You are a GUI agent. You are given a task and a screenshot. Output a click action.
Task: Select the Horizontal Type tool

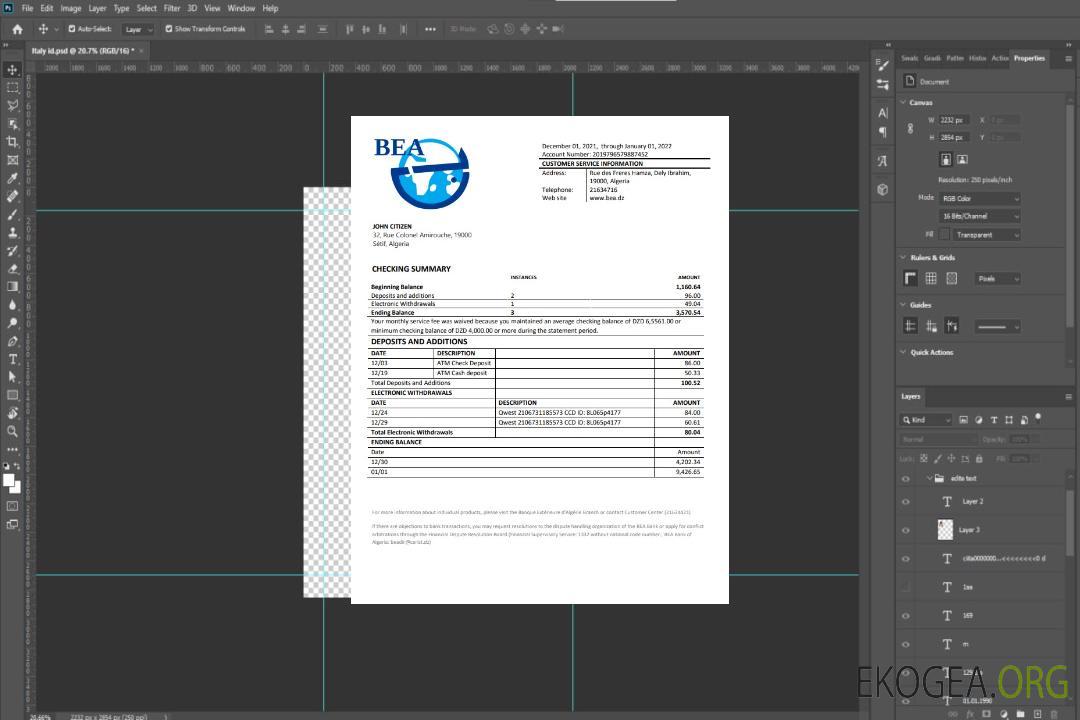(x=12, y=359)
